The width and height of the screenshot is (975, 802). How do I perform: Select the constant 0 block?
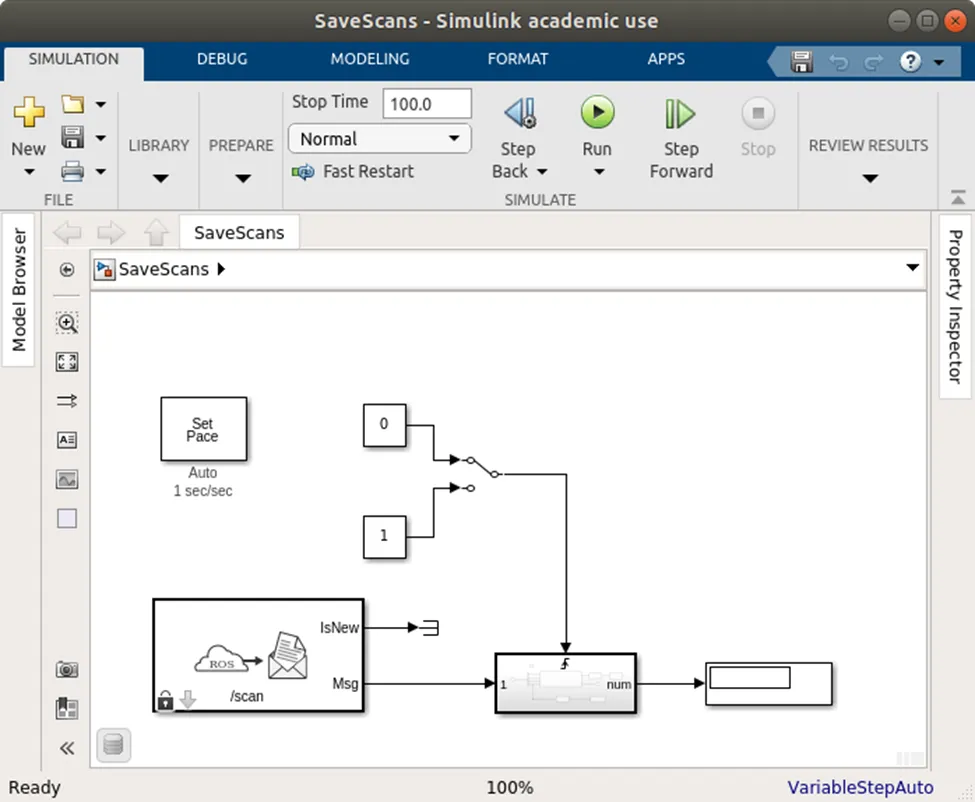pyautogui.click(x=384, y=425)
